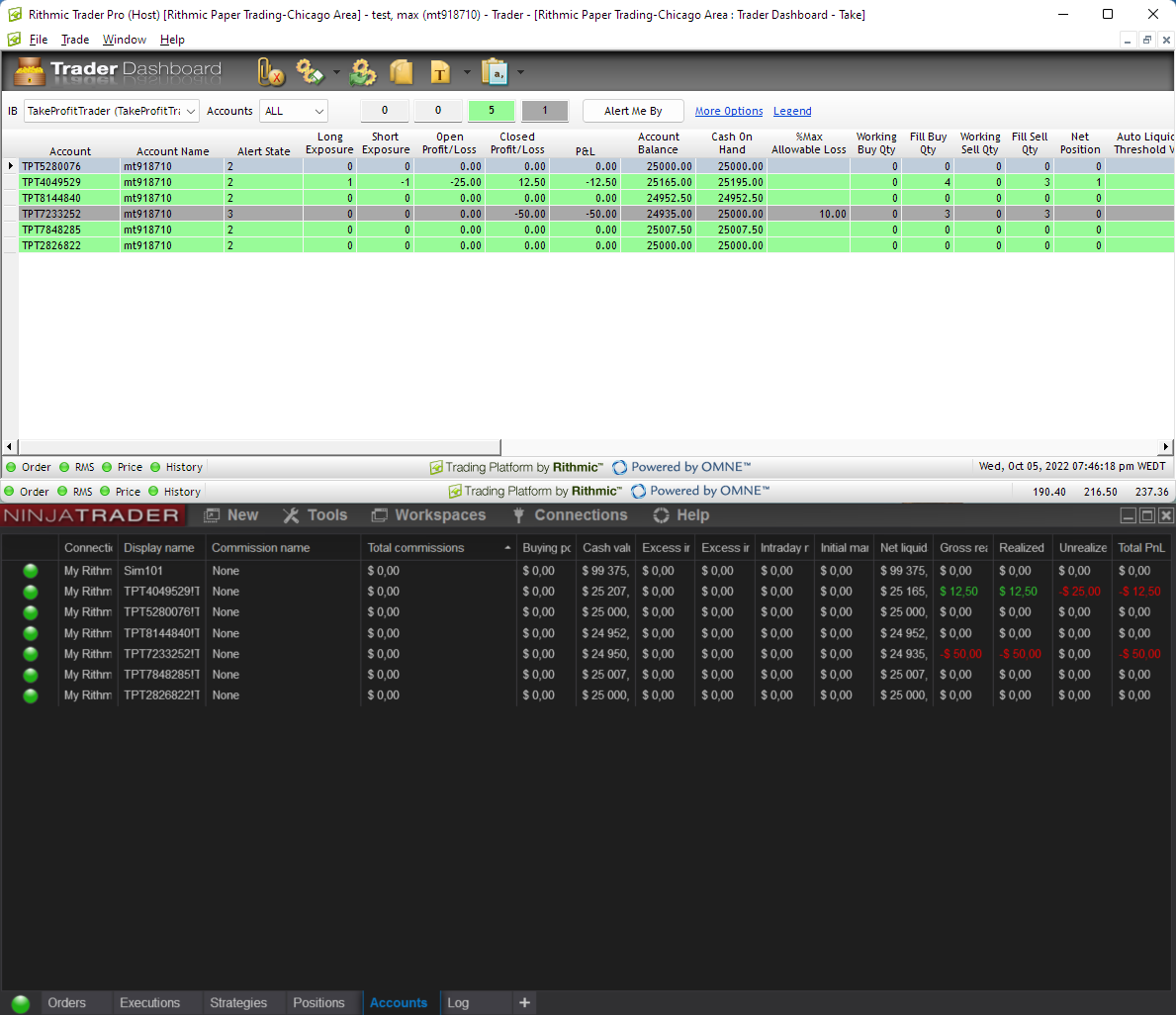Select the gray TPT7233252 account row in Rithmic

pos(597,214)
